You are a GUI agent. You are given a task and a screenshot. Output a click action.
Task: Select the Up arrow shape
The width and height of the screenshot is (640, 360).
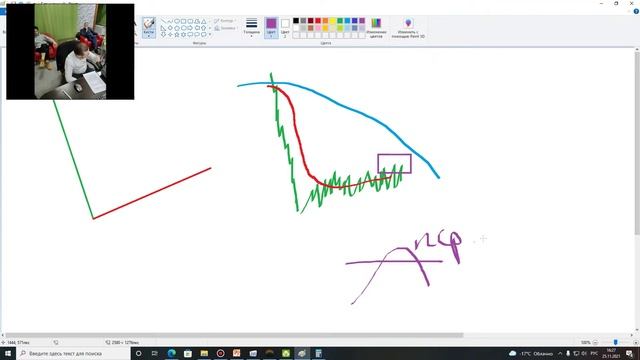(x=203, y=28)
